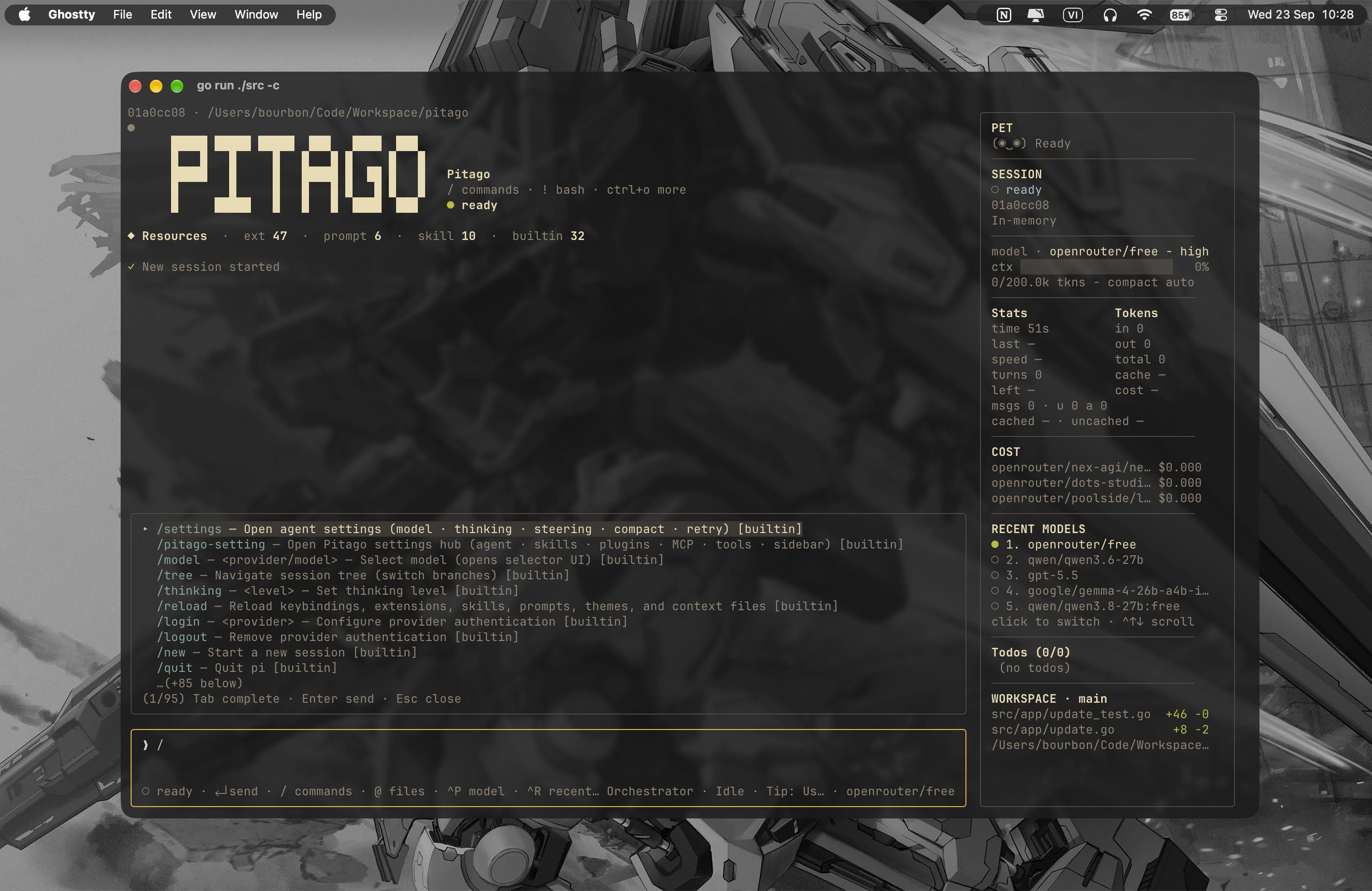Click the pet face emoticon in PET panel

click(x=1009, y=143)
